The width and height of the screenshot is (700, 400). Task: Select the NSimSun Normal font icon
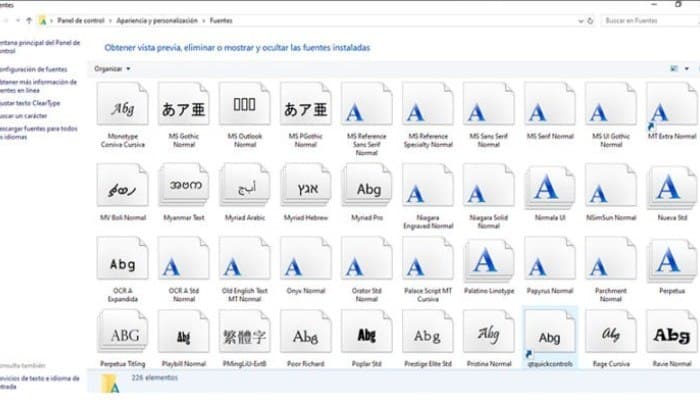tap(611, 185)
